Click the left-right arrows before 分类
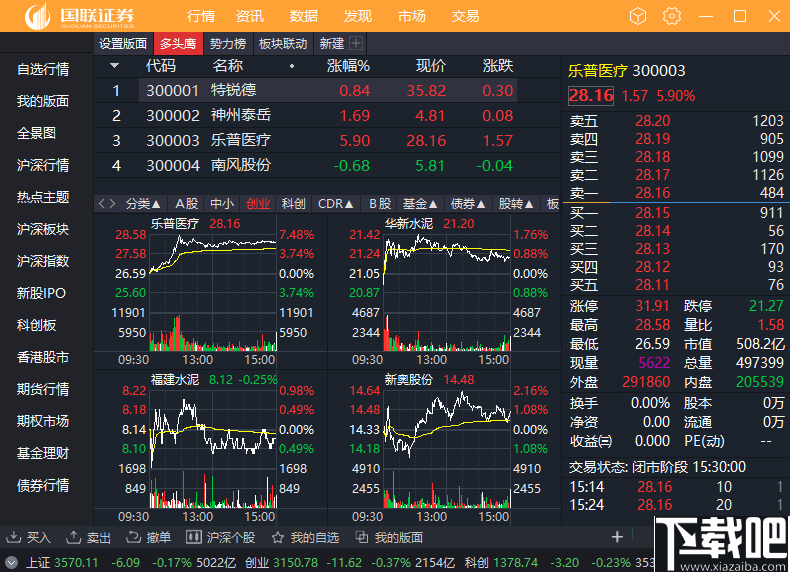Viewport: 790px width, 572px height. click(x=107, y=204)
